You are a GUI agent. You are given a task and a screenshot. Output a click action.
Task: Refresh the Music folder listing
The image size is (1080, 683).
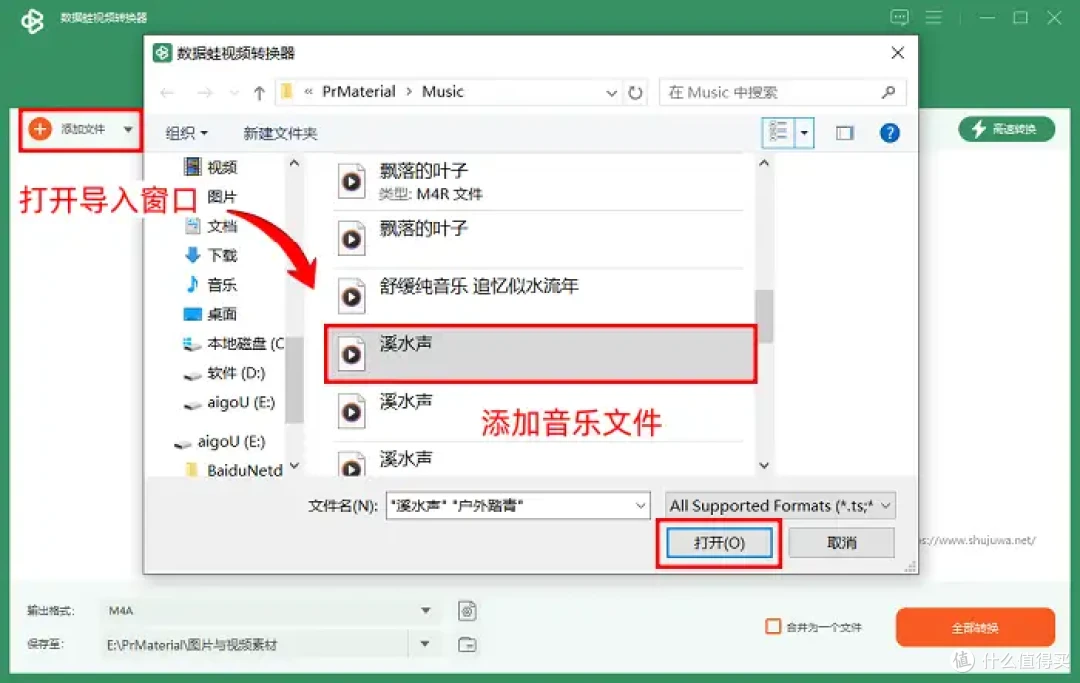click(635, 92)
